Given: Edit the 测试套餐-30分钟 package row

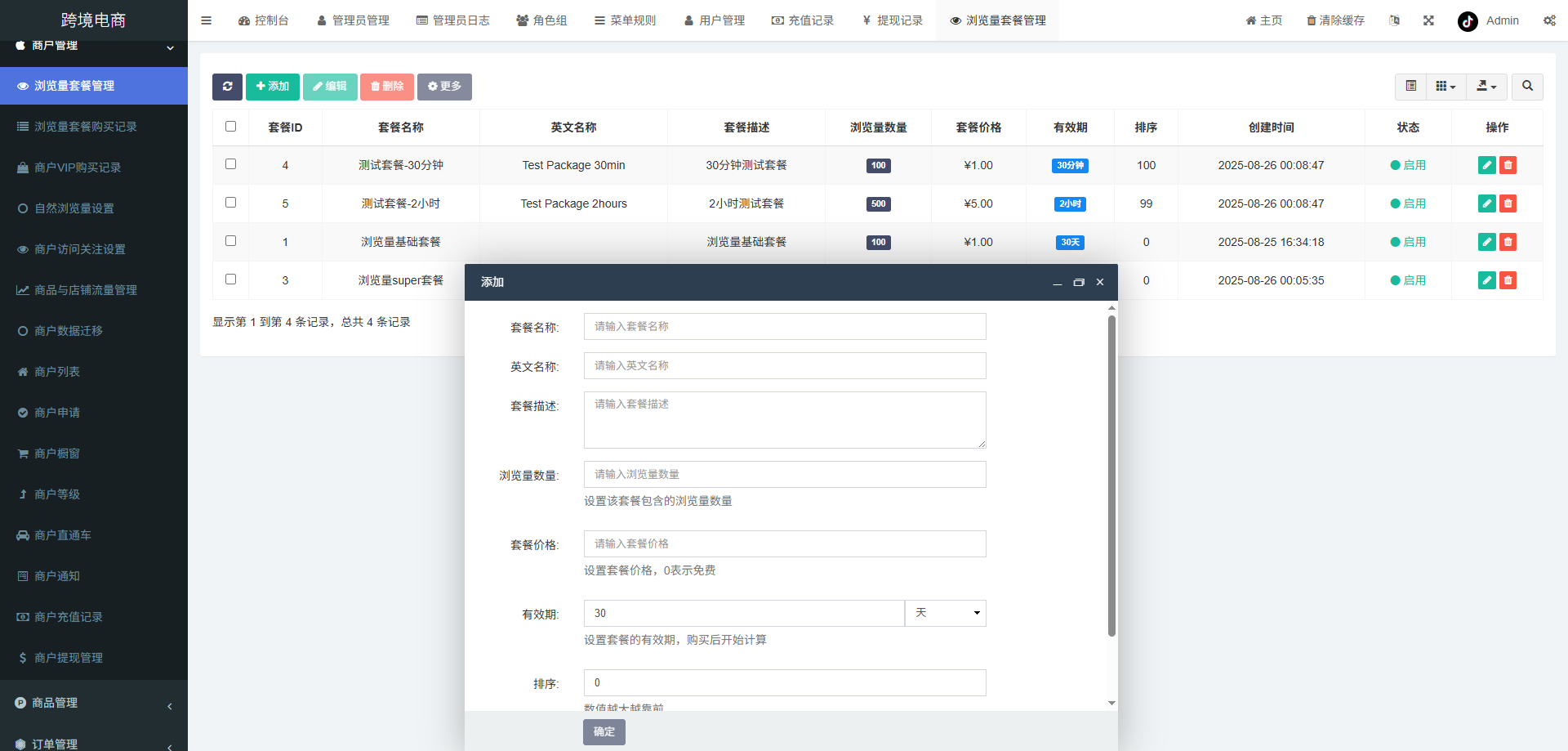Looking at the screenshot, I should click(x=1486, y=165).
